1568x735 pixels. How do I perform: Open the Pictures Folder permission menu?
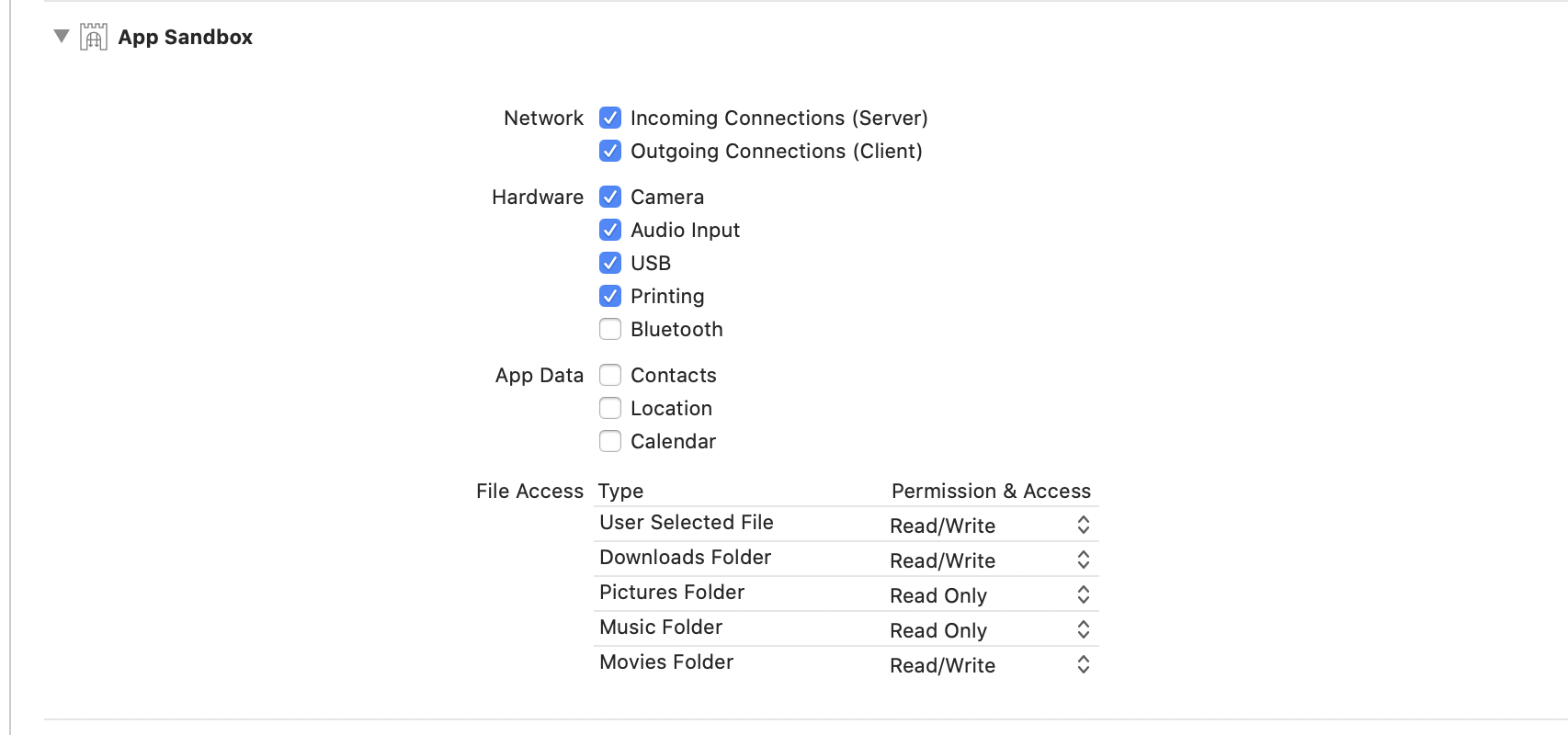pyautogui.click(x=1083, y=594)
